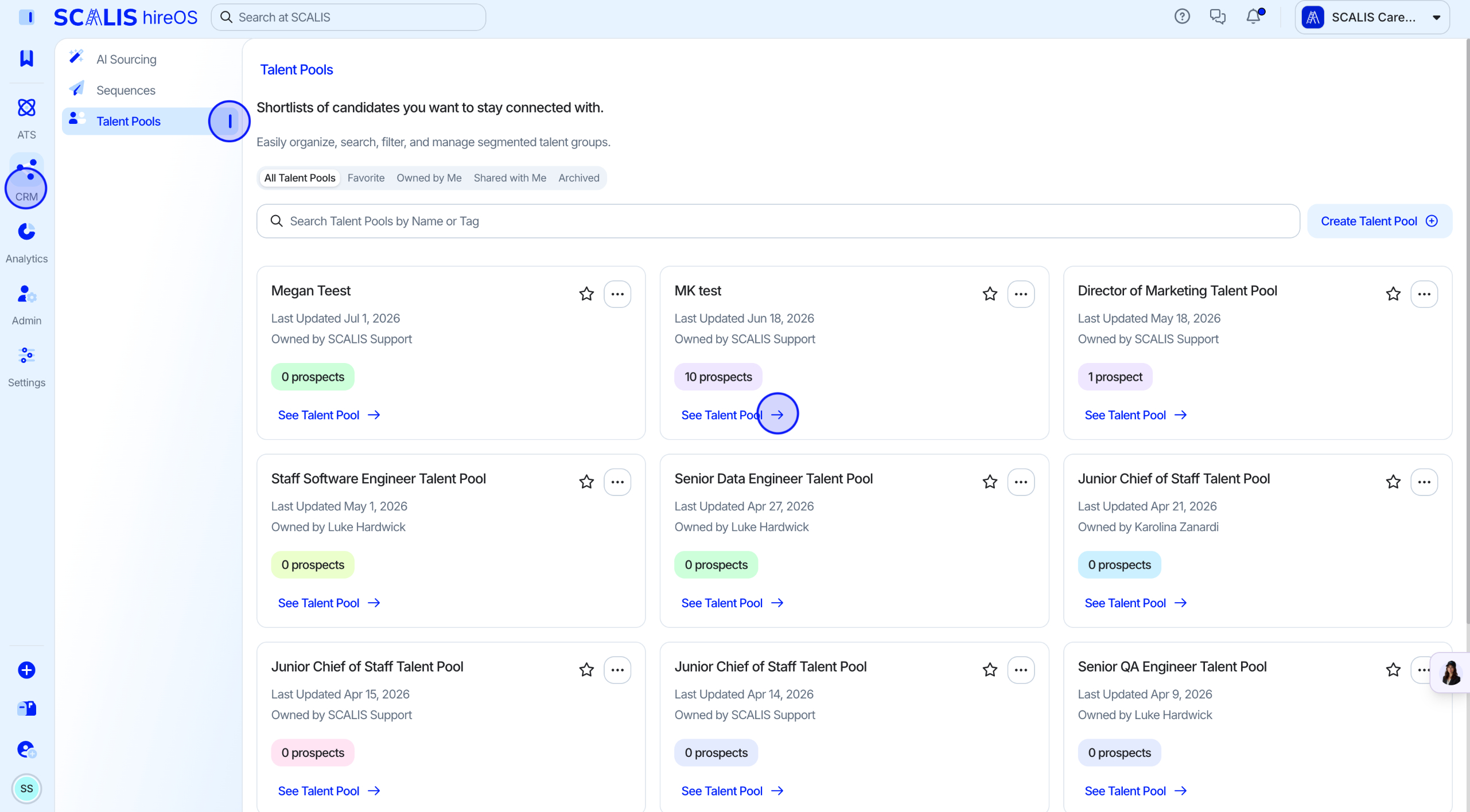Star the Senior Data Engineer Talent Pool
The image size is (1470, 812).
990,482
